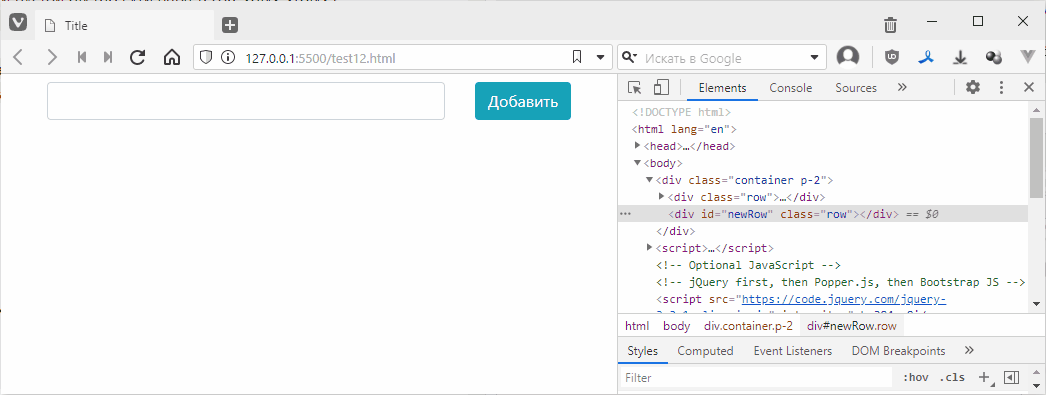Image resolution: width=1046 pixels, height=395 pixels.
Task: Activate the DevTools element inspector tool
Action: point(634,87)
